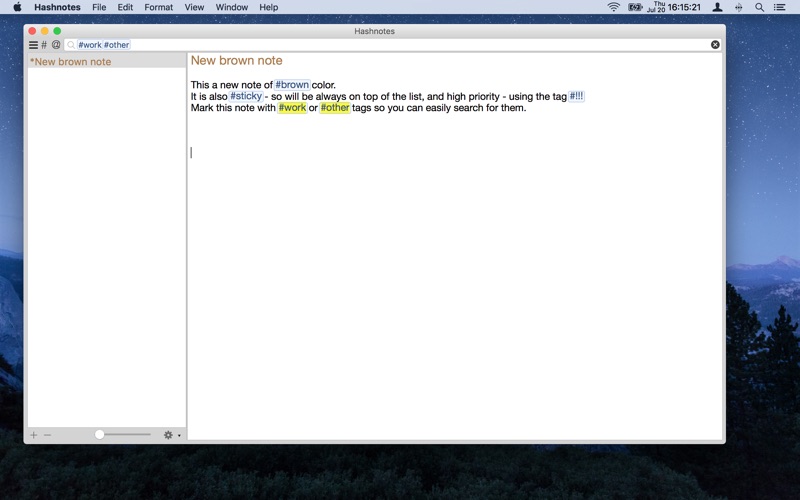800x500 pixels.
Task: Open the Window menu
Action: pos(232,7)
